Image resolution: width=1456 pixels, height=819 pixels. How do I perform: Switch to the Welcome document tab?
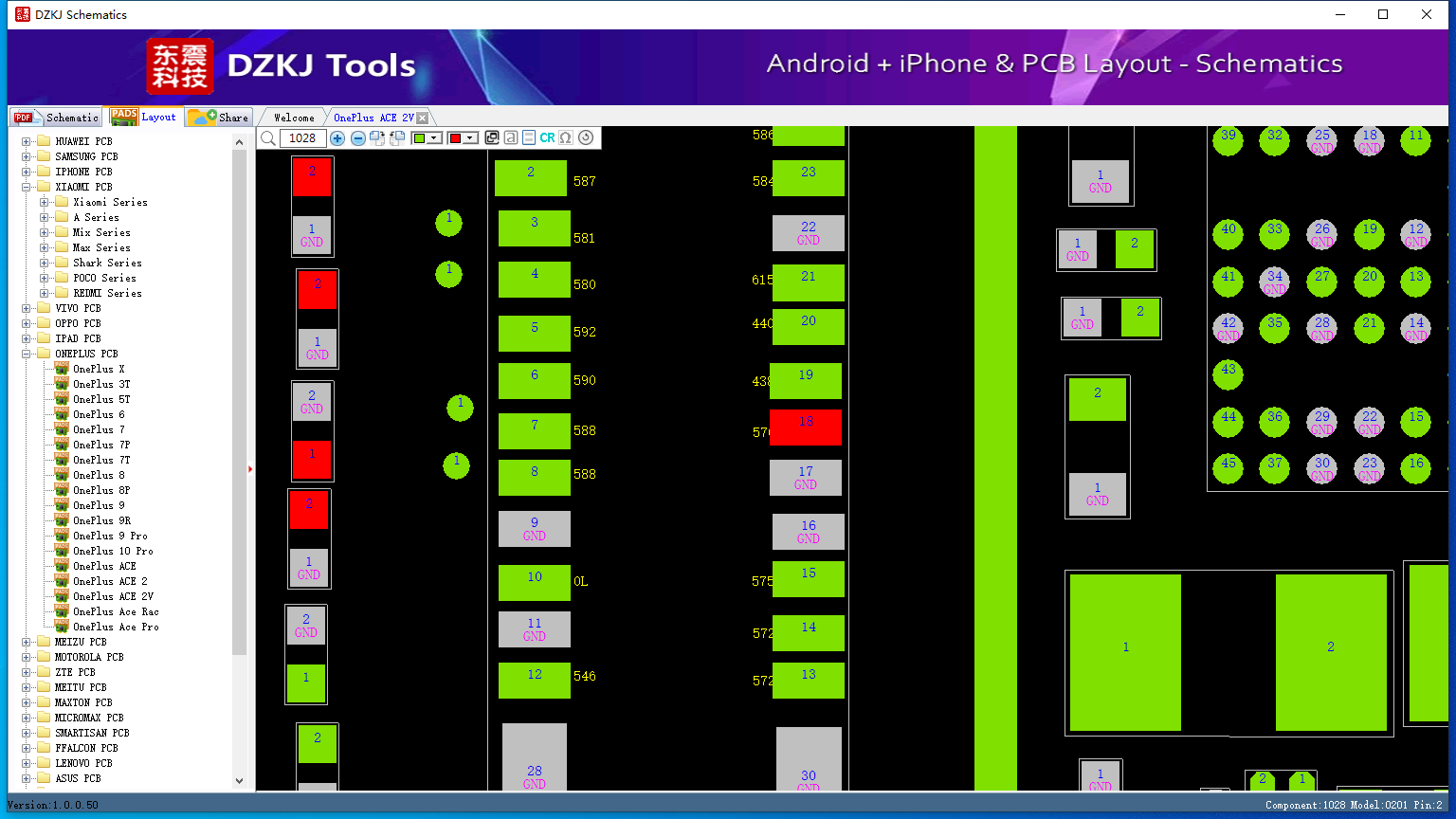tap(294, 118)
